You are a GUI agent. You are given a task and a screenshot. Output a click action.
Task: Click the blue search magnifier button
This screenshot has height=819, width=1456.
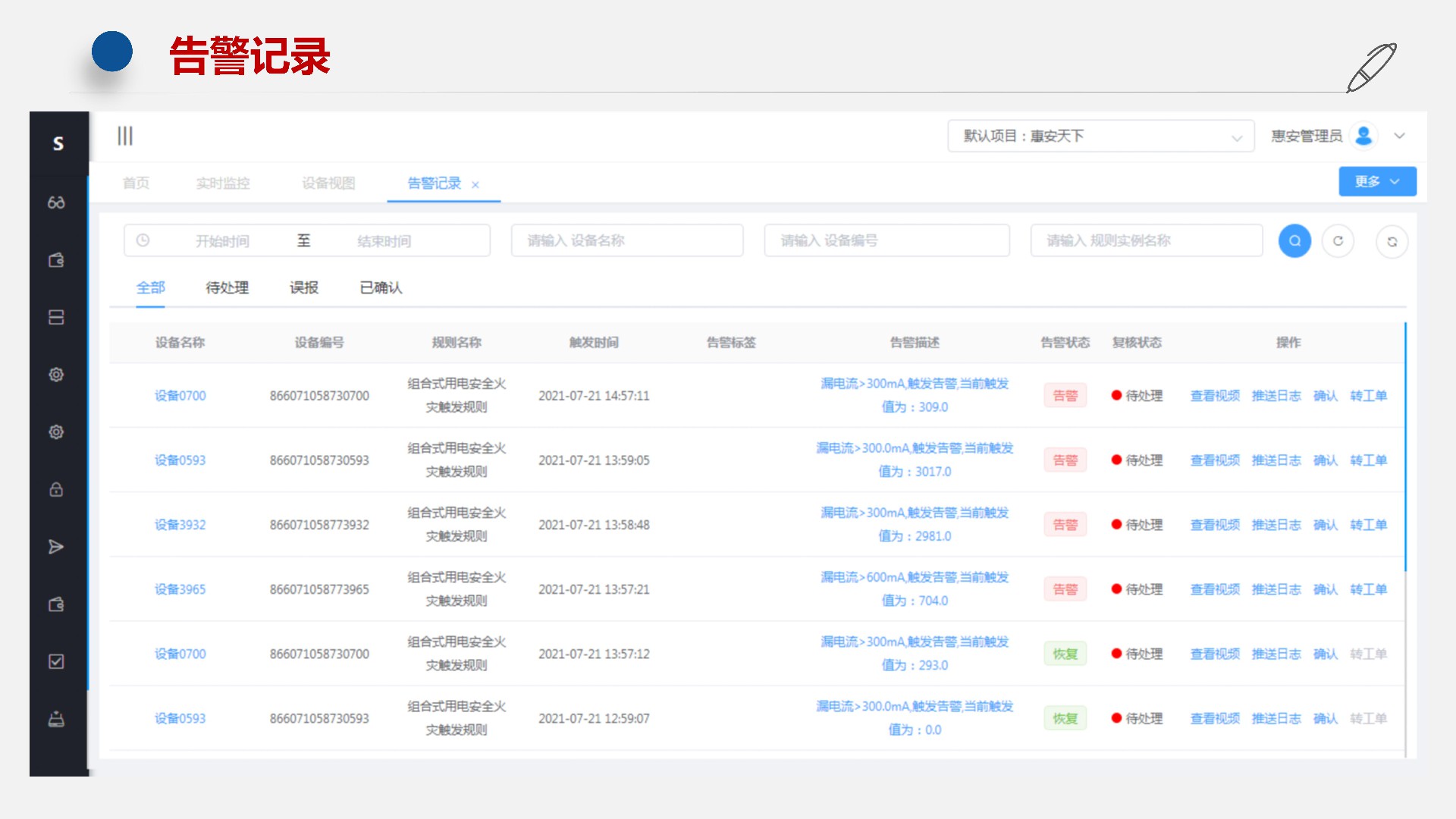click(x=1294, y=241)
